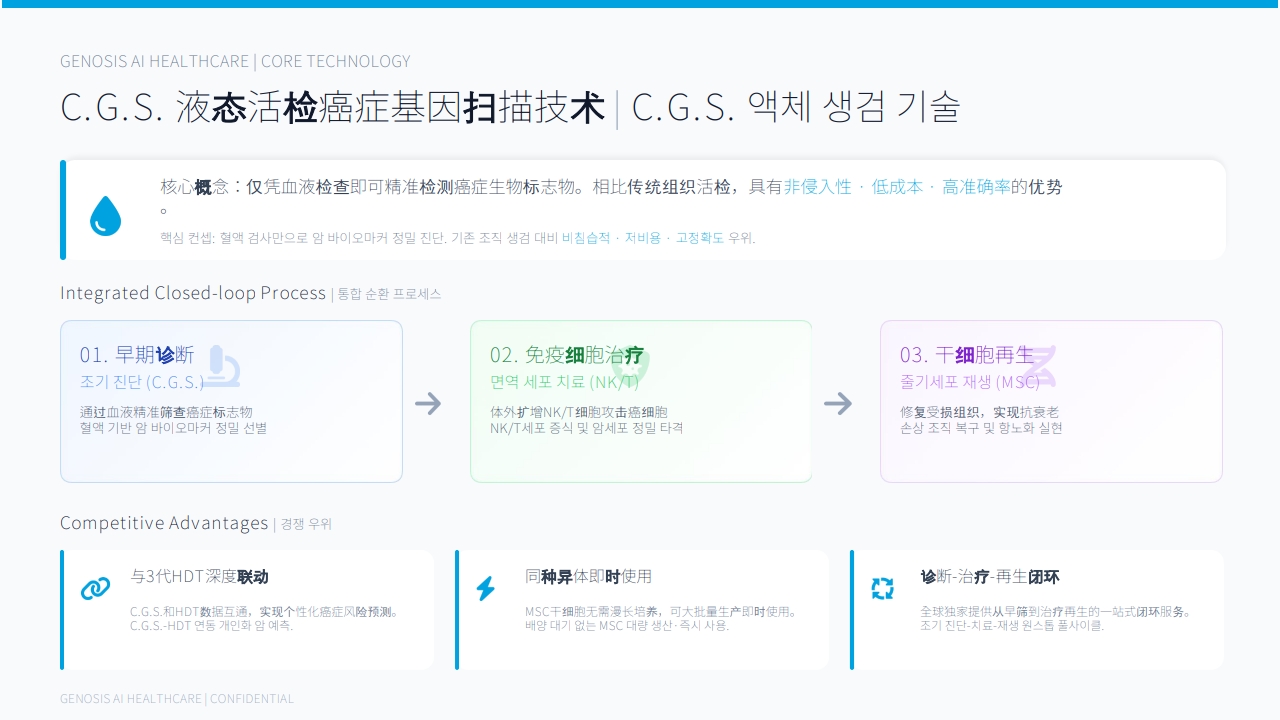
Task: Click the lightning bolt icon
Action: click(x=486, y=589)
